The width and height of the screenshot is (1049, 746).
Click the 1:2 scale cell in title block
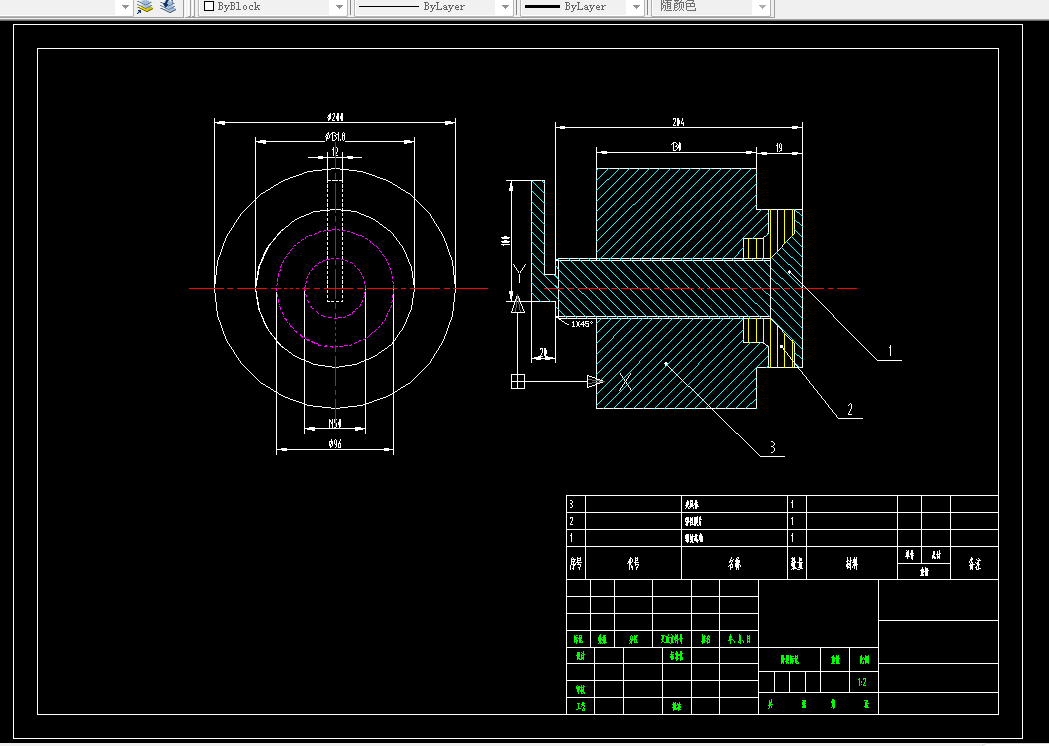(x=862, y=682)
